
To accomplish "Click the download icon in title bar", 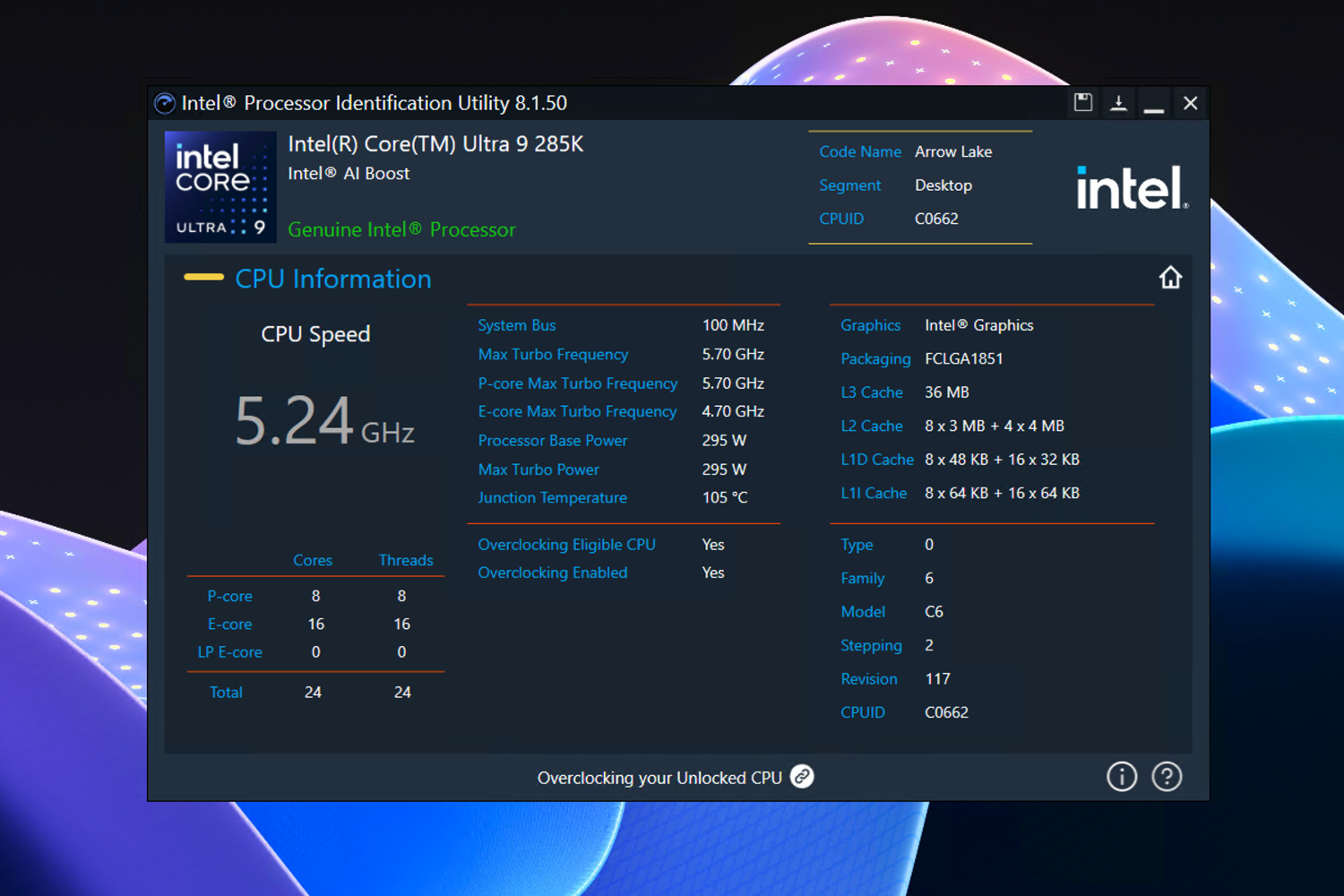I will pos(1118,103).
